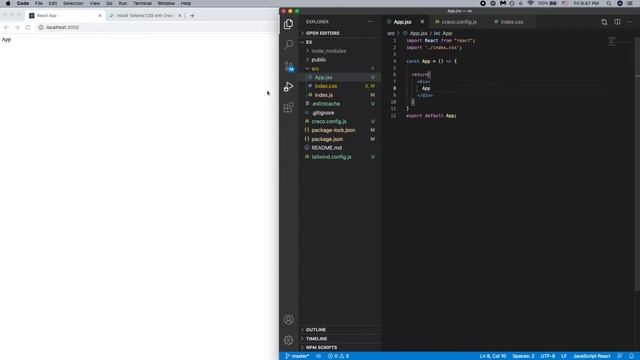The height and width of the screenshot is (360, 640).
Task: Open the View menu
Action: pos(95,3)
